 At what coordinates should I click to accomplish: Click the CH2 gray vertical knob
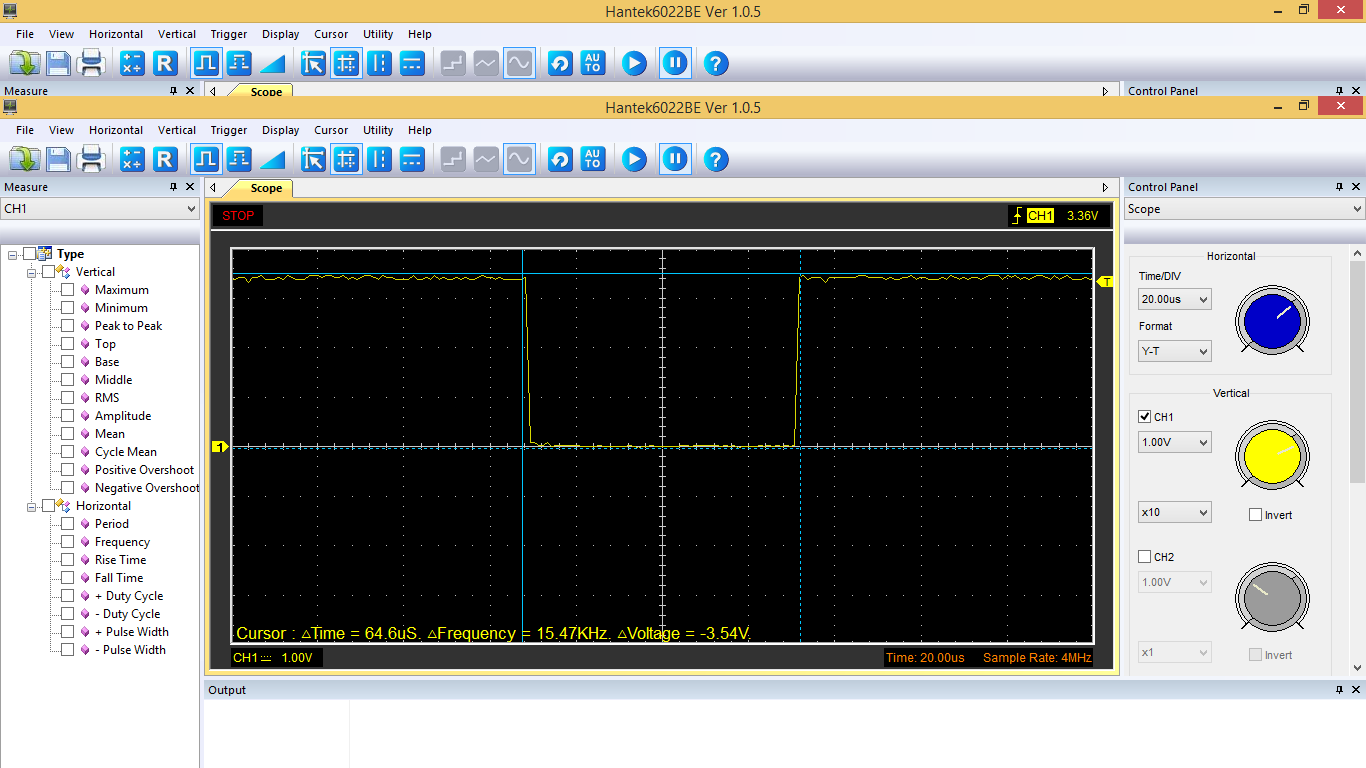(1270, 597)
